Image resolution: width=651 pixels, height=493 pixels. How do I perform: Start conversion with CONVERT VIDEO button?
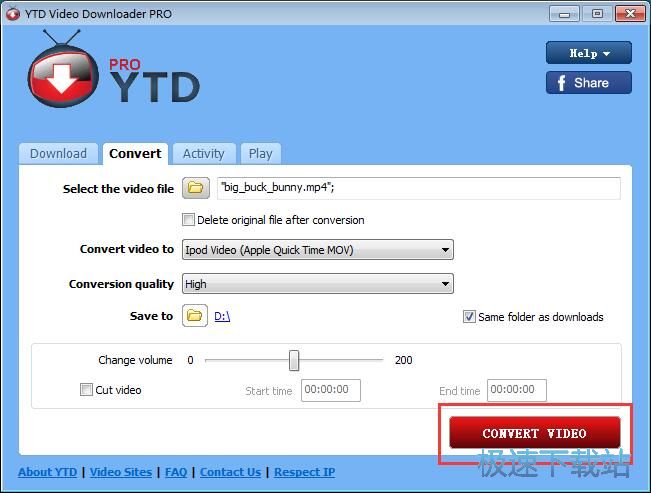coord(535,433)
